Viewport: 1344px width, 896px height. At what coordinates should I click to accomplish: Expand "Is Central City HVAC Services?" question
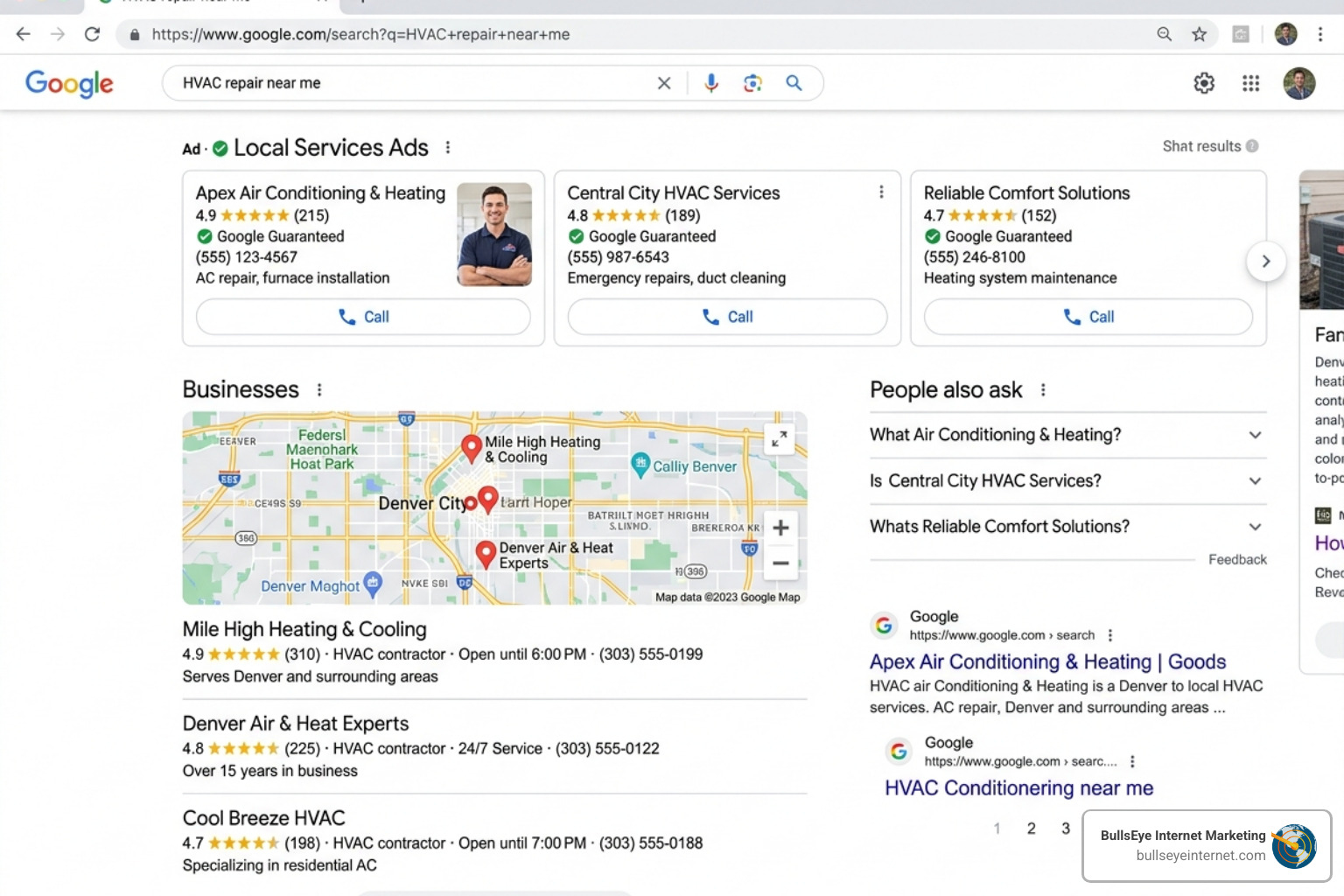pos(1067,480)
